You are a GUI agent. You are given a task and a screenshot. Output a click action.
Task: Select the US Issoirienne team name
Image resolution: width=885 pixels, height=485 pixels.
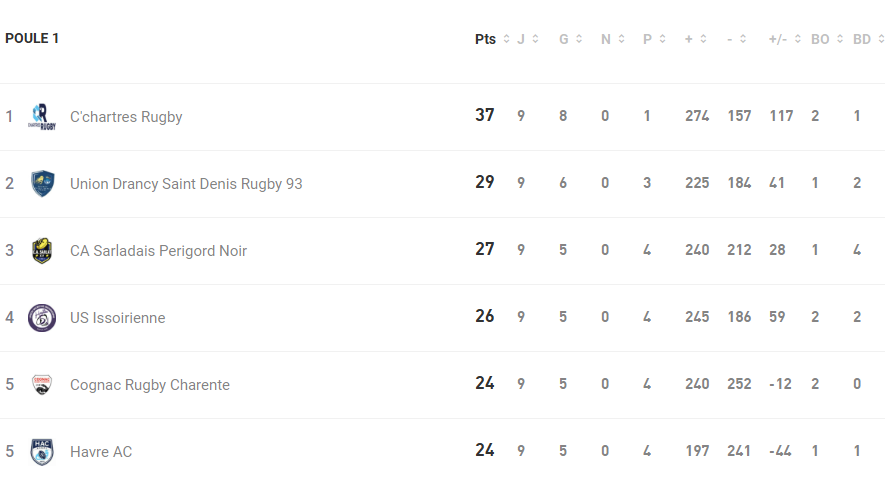tap(118, 318)
